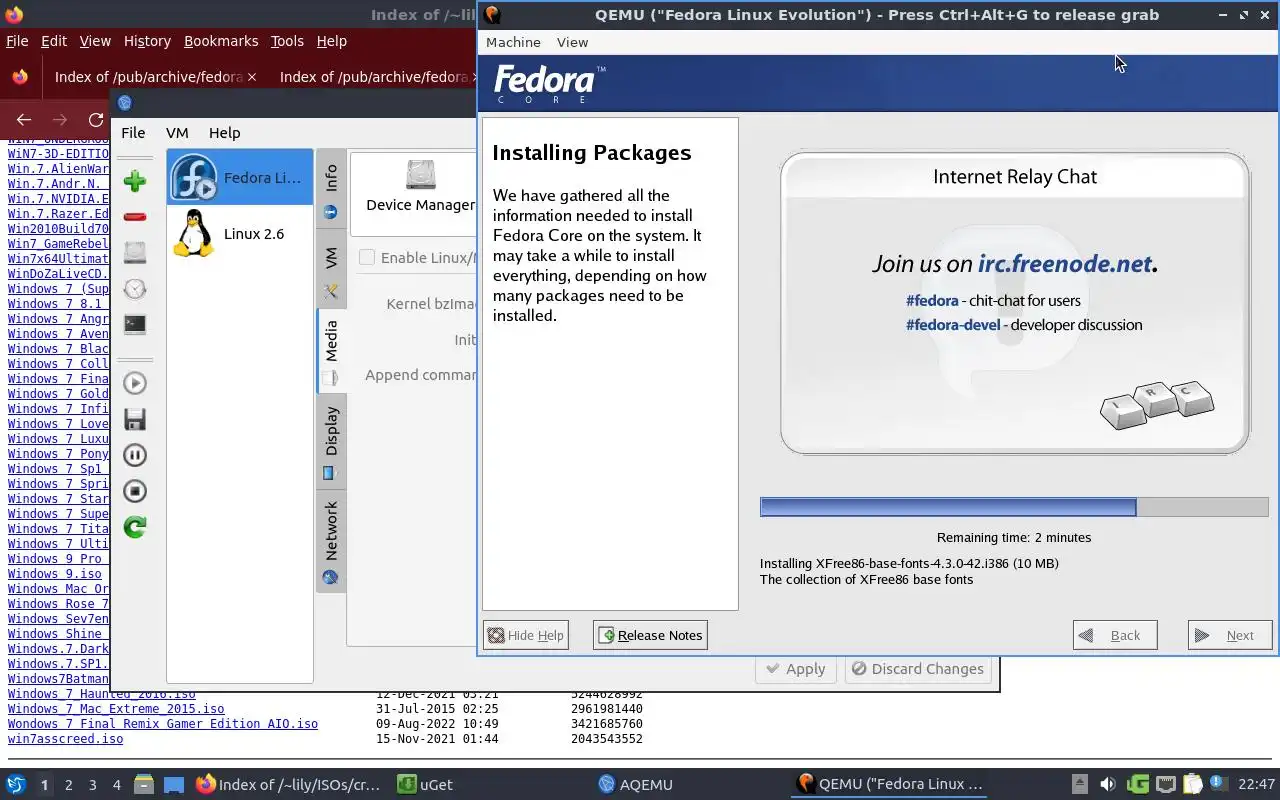
Task: Go back with Firefox back arrow
Action: (24, 120)
